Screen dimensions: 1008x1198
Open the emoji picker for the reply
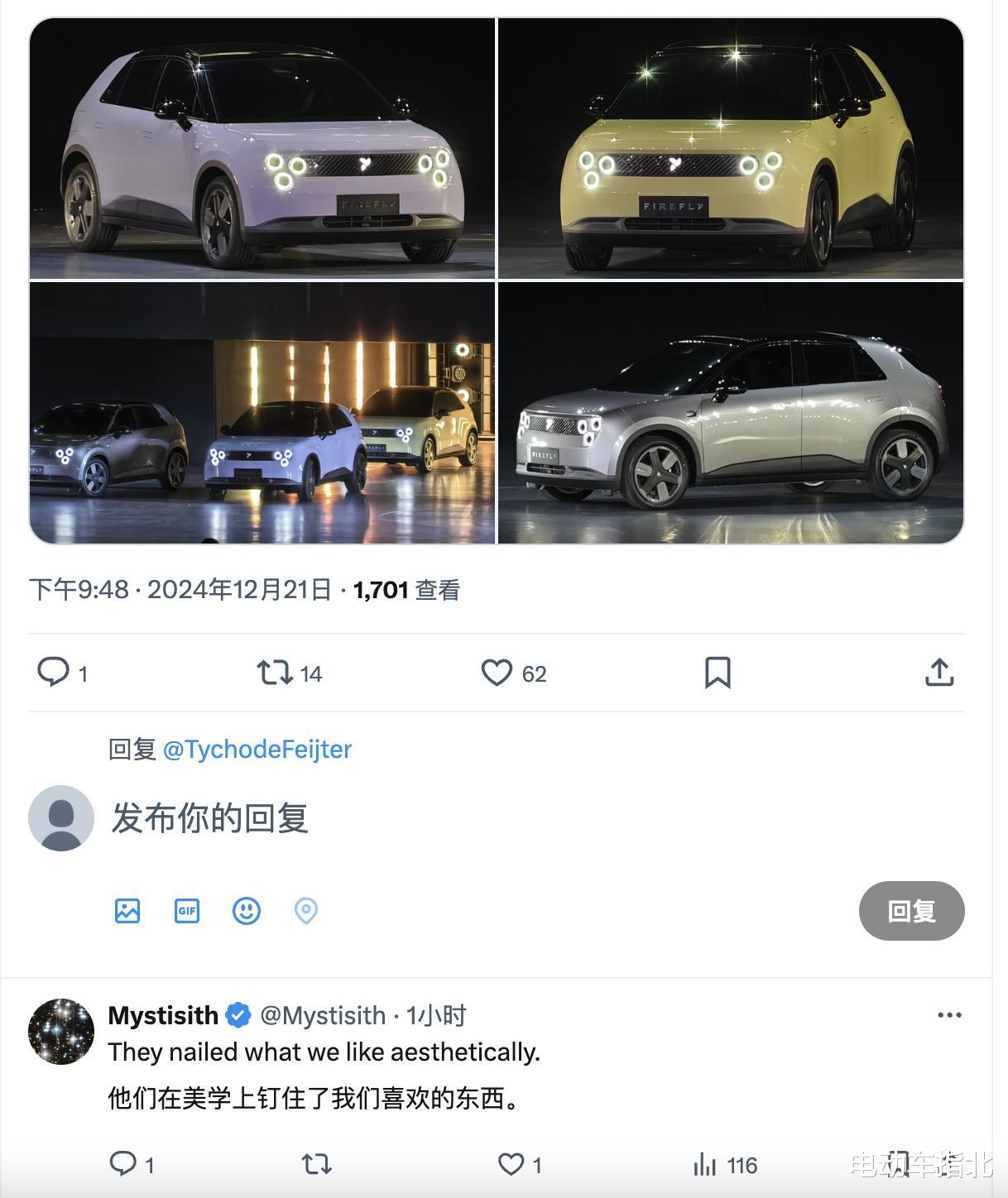pos(247,911)
